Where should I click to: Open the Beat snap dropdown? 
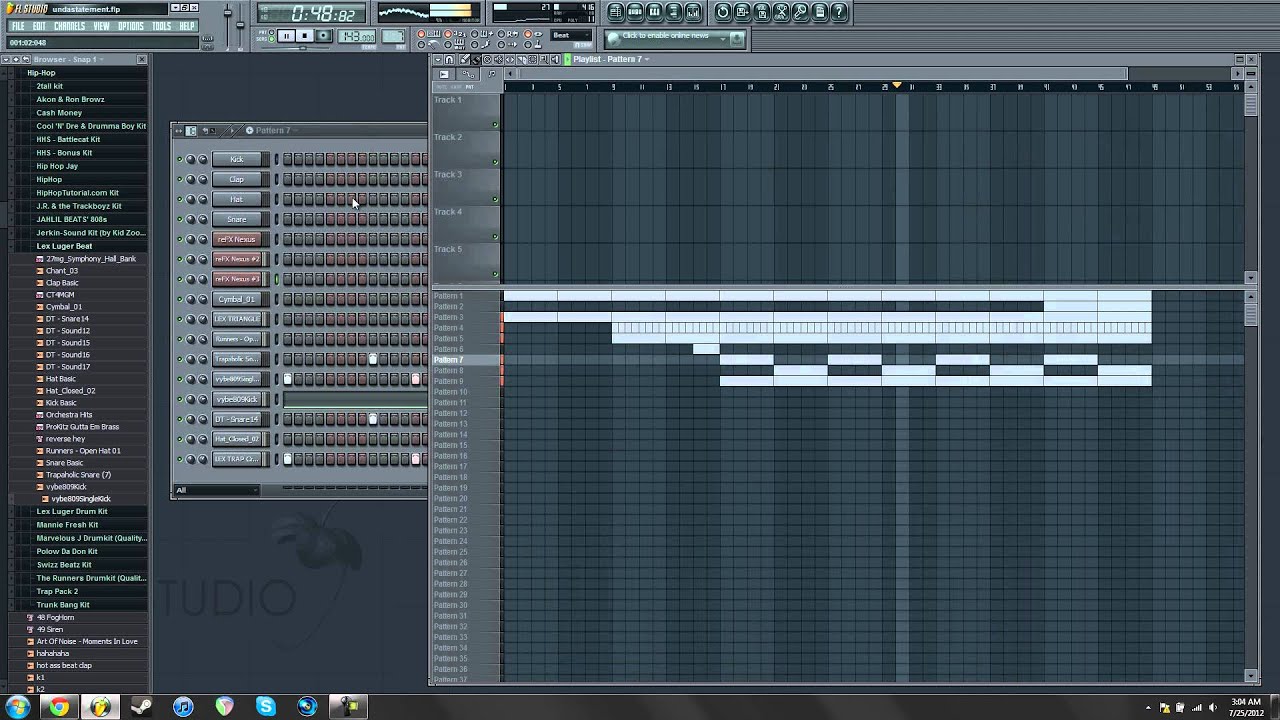click(x=572, y=36)
